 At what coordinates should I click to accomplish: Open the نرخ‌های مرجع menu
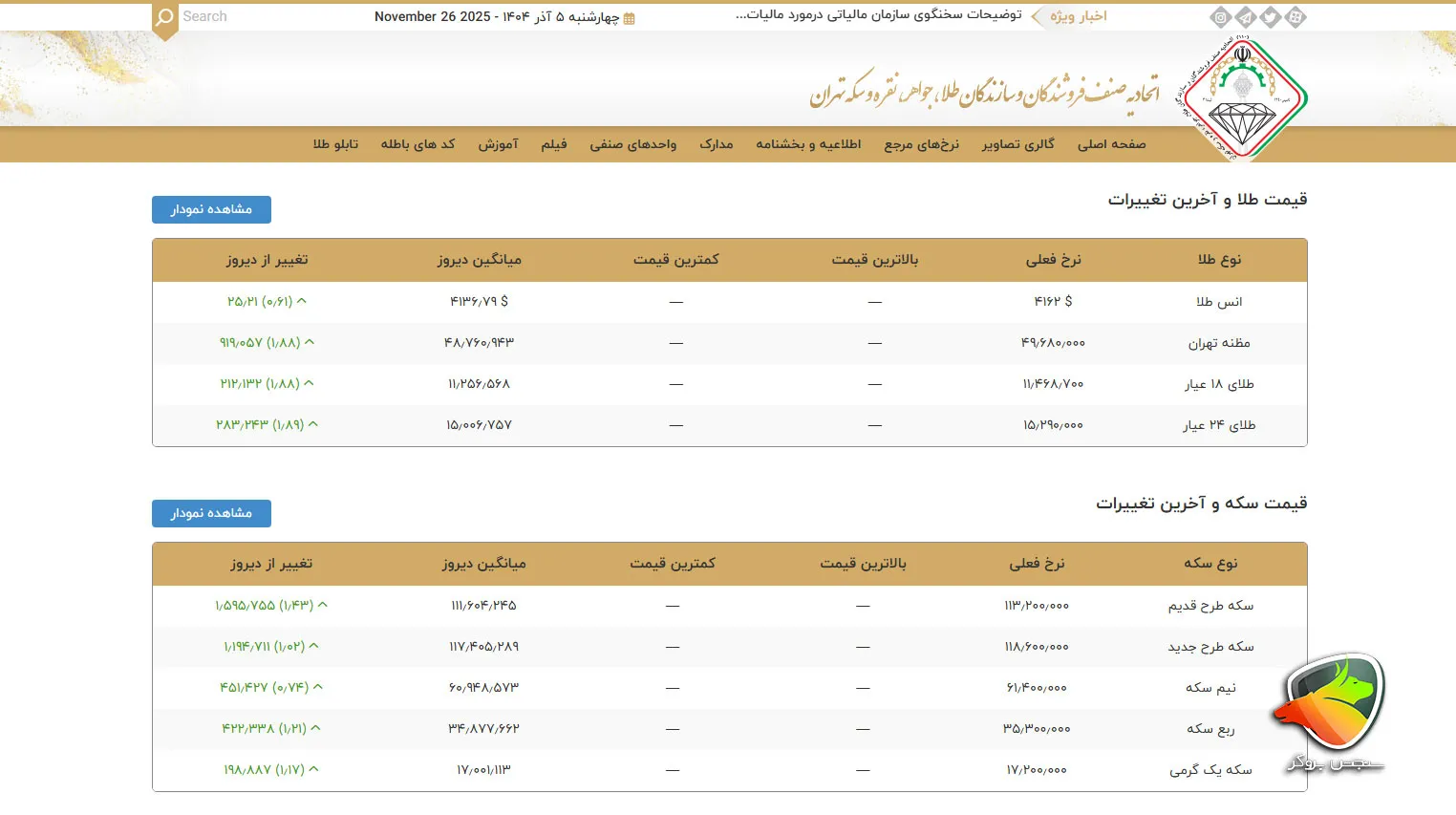point(920,144)
